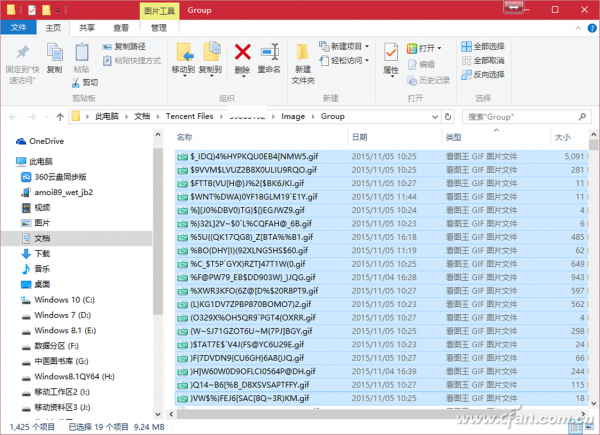Click the Paste (粘贴) clipboard icon

(82, 52)
